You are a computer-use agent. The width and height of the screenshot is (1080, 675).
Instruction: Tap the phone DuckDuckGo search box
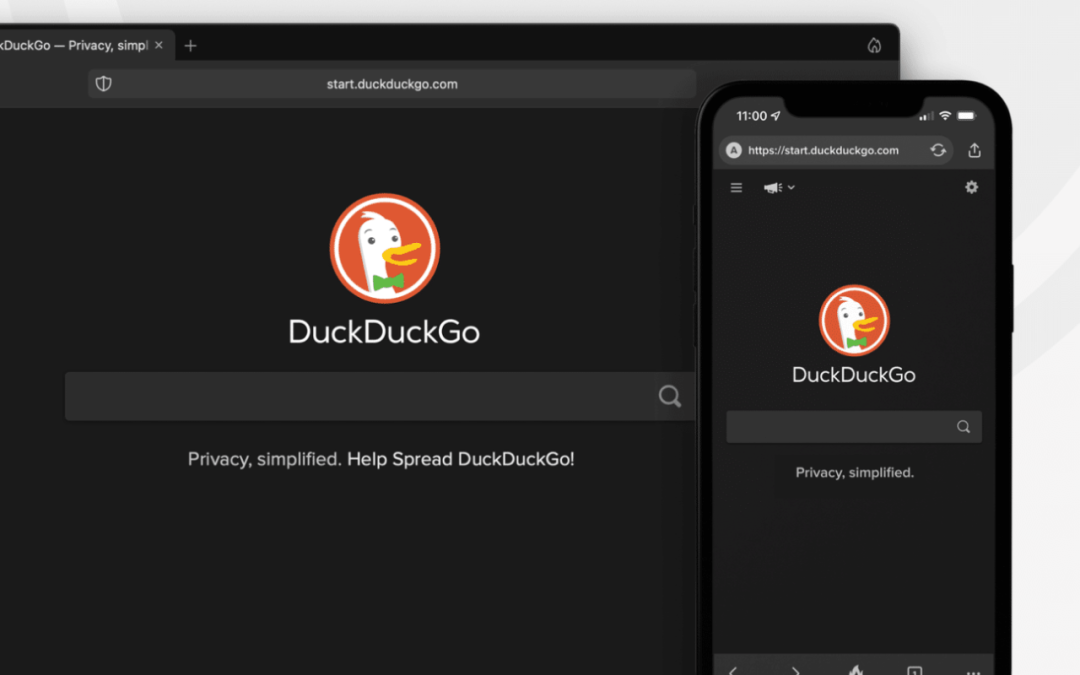tap(854, 427)
